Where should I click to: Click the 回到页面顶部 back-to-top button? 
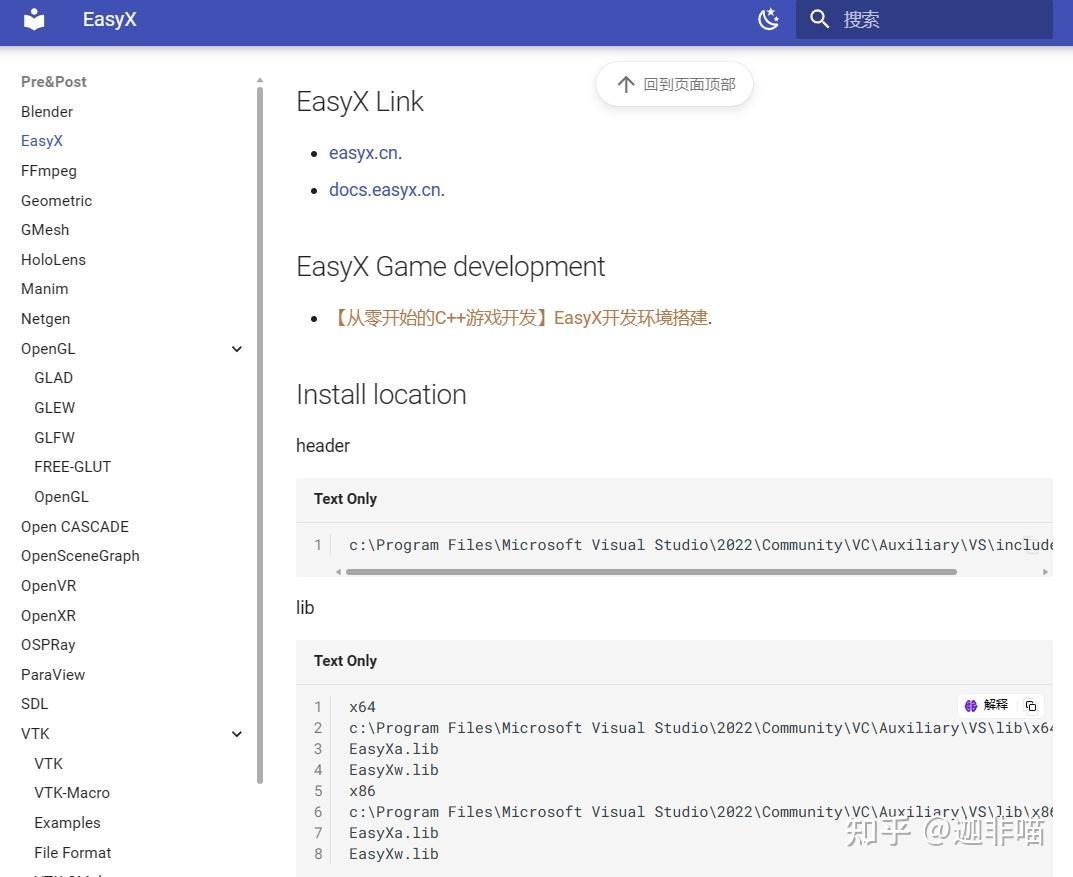[675, 84]
